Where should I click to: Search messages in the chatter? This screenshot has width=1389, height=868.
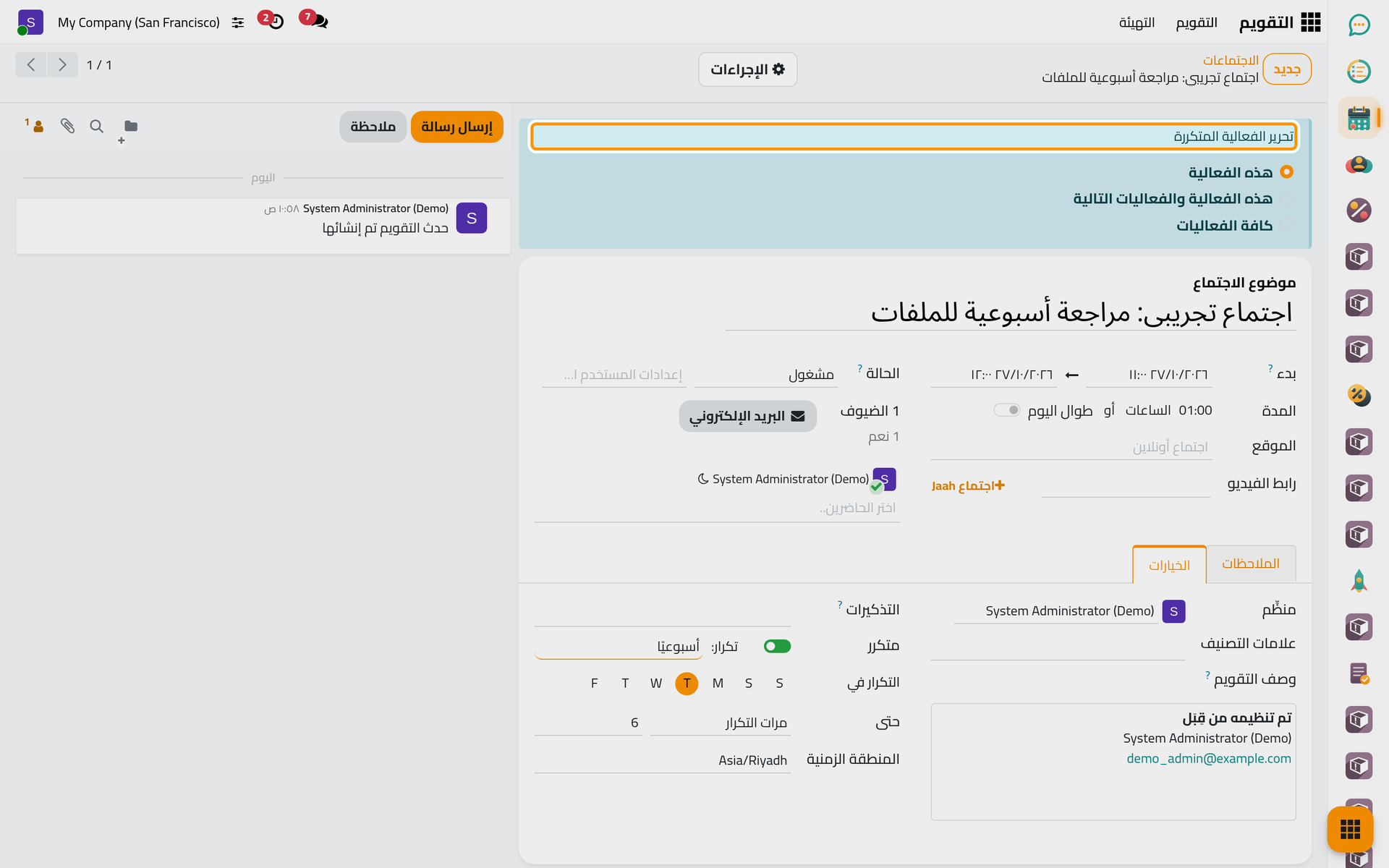point(96,126)
